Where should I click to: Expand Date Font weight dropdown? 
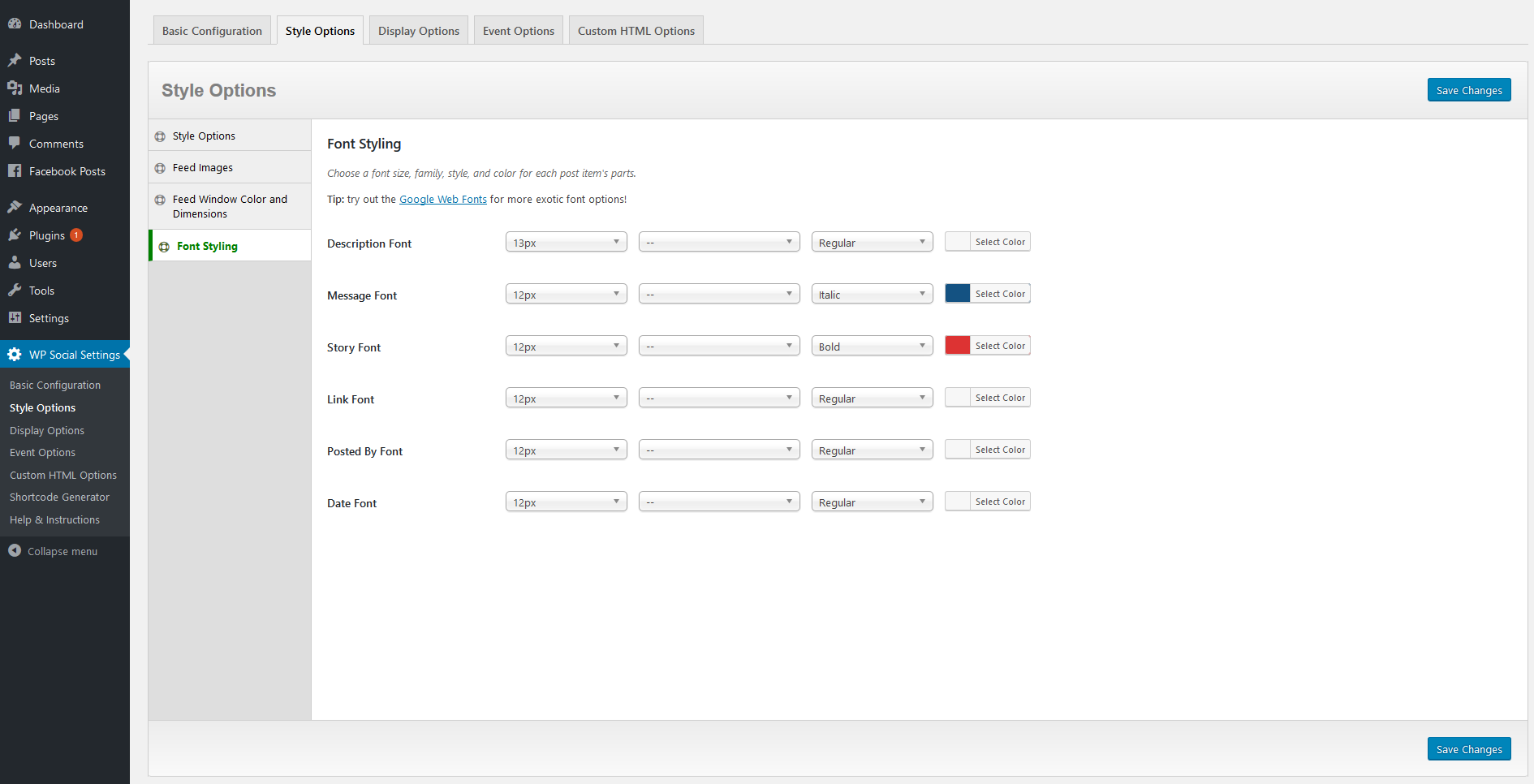click(872, 502)
